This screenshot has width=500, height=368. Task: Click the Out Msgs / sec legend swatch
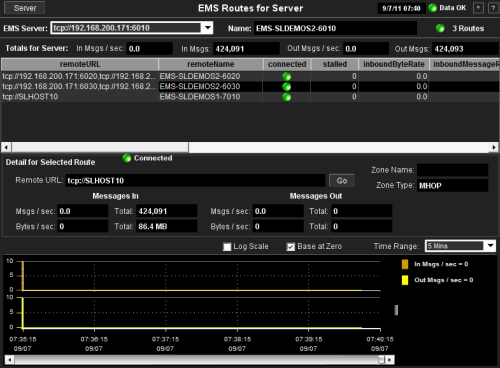click(x=405, y=280)
